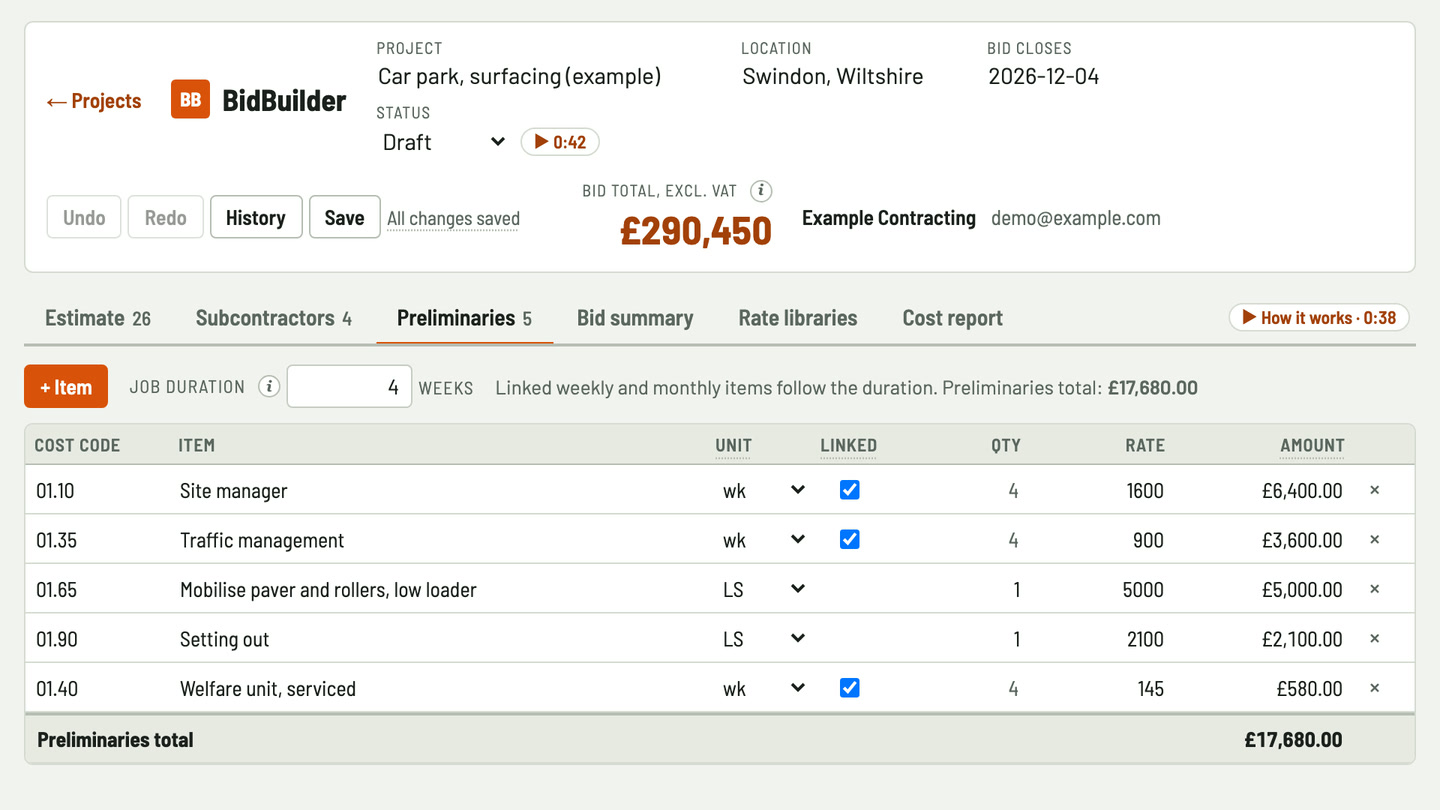Select the Preliminaries tab
Image resolution: width=1440 pixels, height=810 pixels.
click(x=465, y=318)
